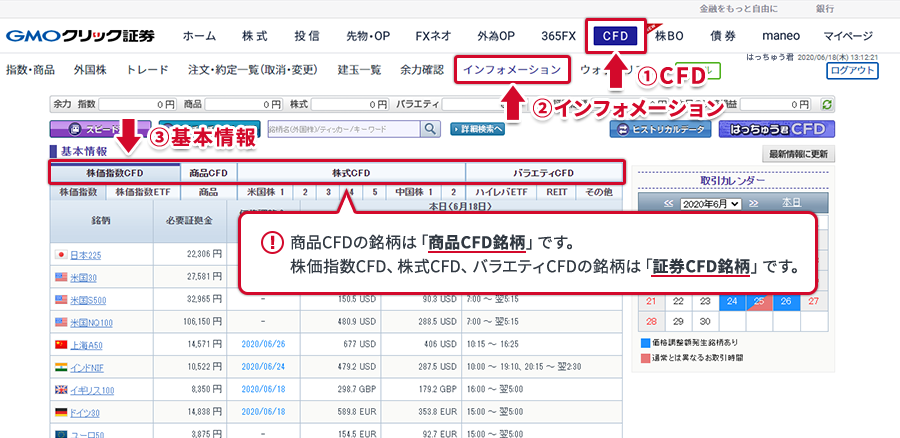Expand the 詳細検索へ advanced search
This screenshot has width=900, height=438.
click(476, 129)
